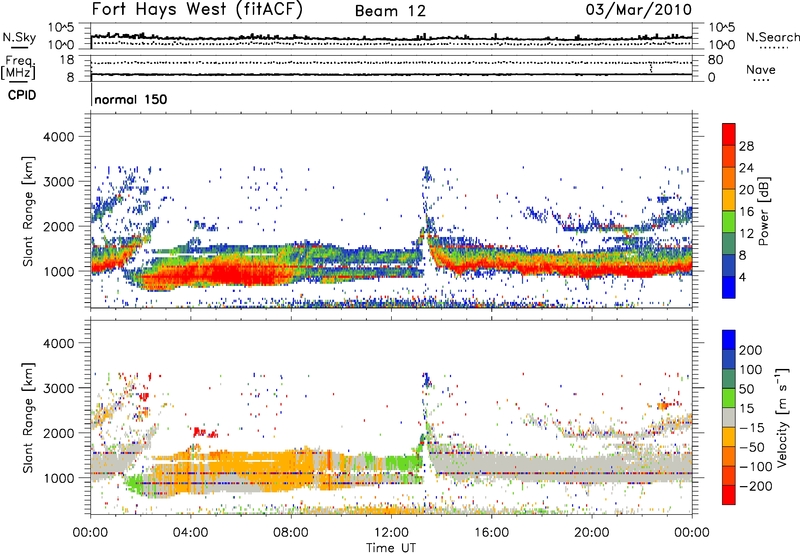Click the "18" frequency axis tick

(66, 60)
